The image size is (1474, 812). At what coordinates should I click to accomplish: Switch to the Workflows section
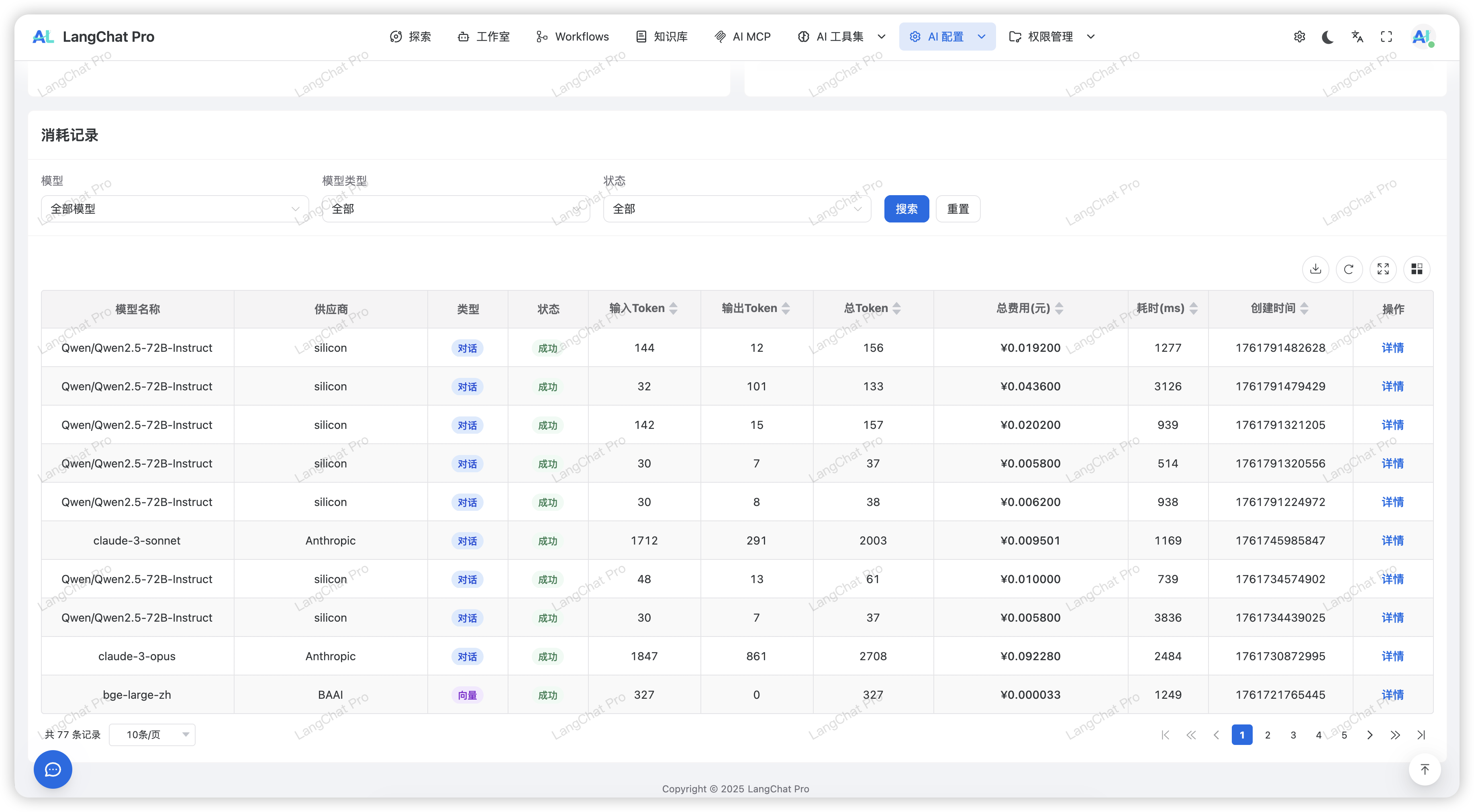(572, 36)
